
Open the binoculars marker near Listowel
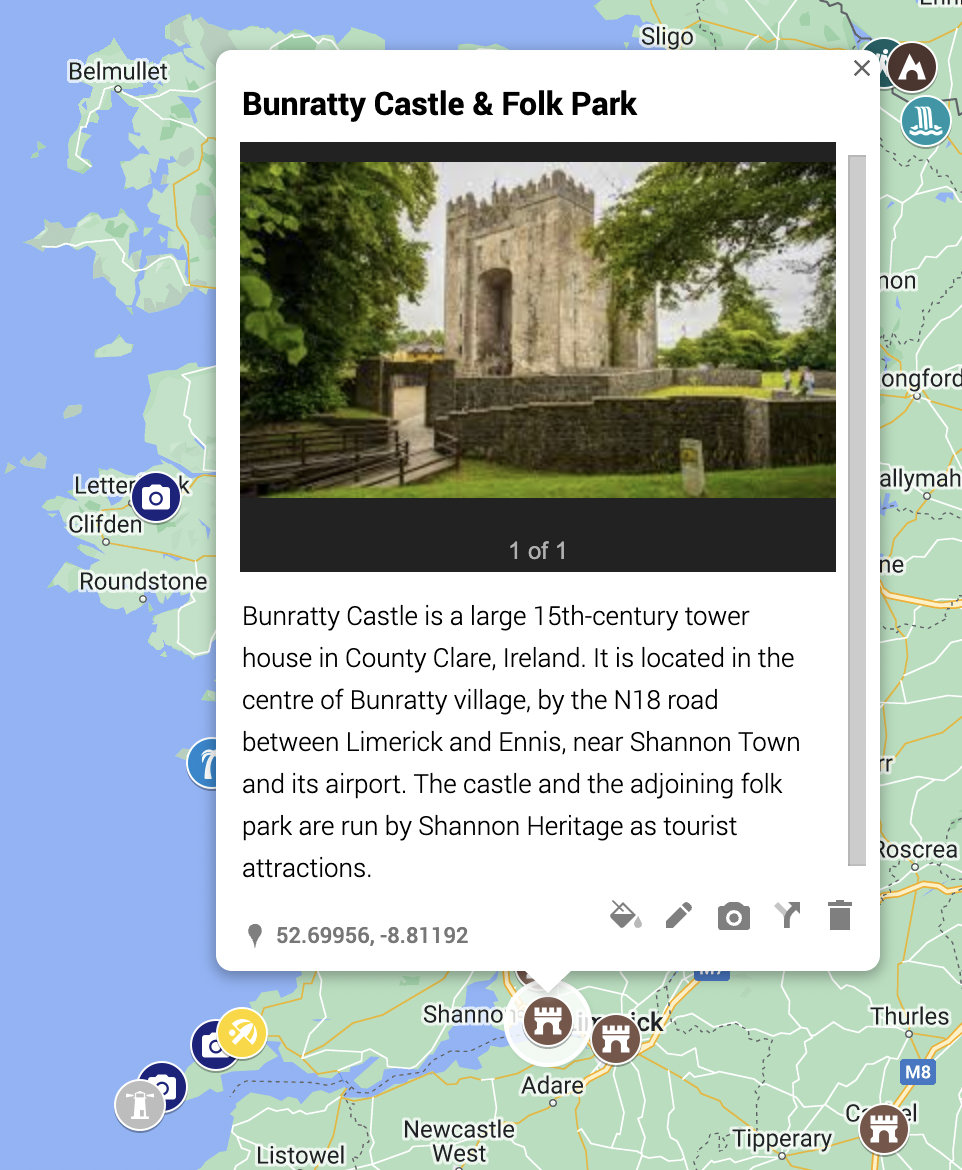click(x=140, y=1103)
